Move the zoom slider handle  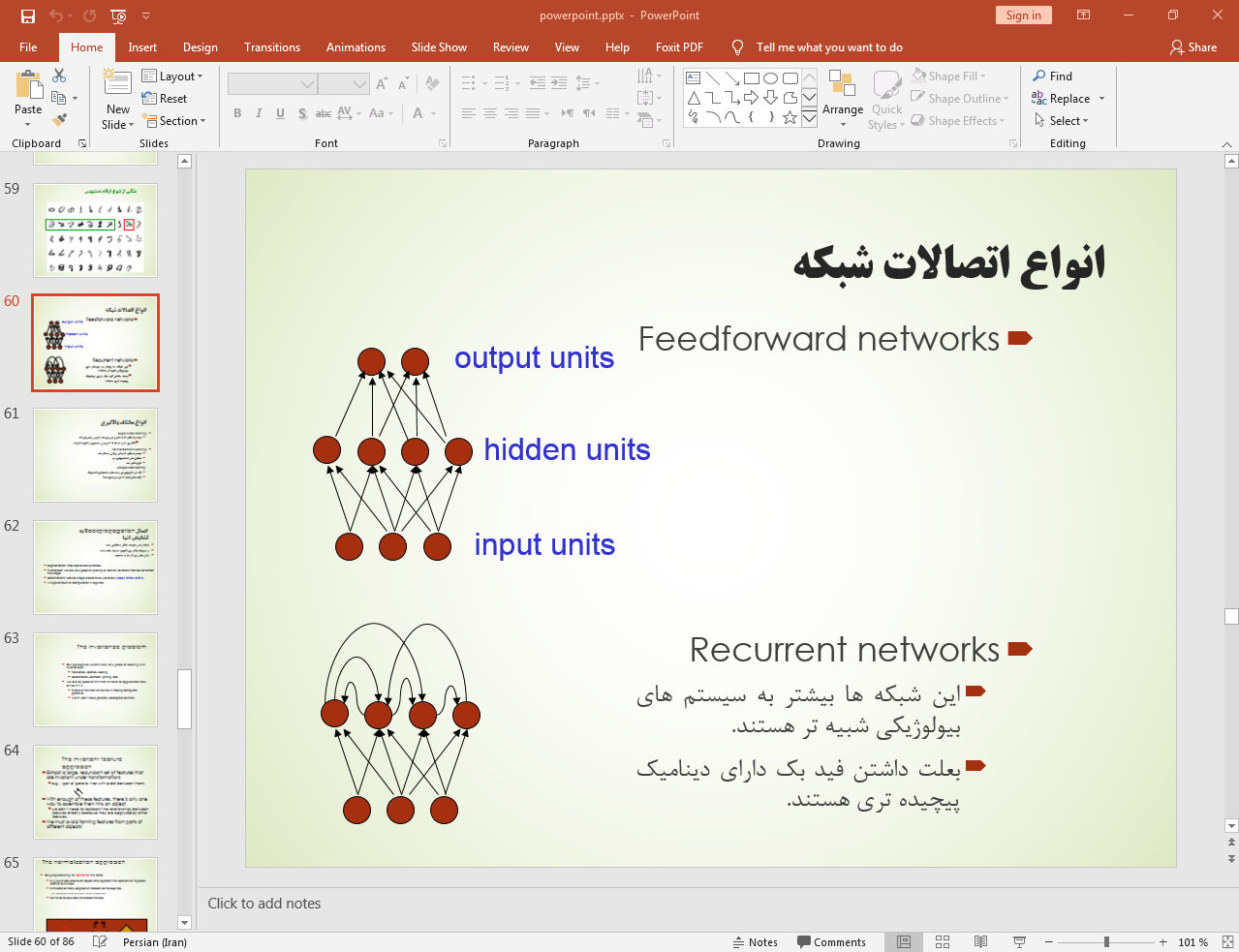(1106, 941)
